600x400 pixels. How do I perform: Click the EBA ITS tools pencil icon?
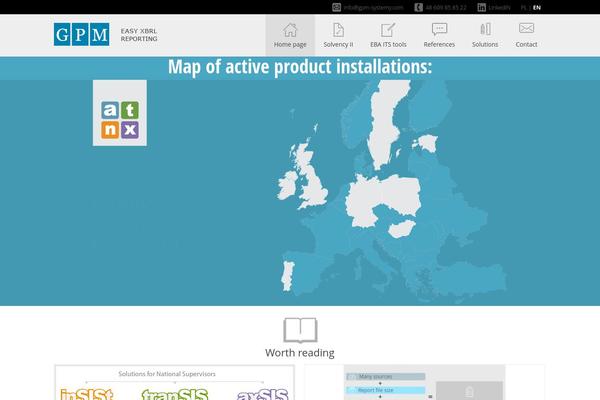pos(388,29)
